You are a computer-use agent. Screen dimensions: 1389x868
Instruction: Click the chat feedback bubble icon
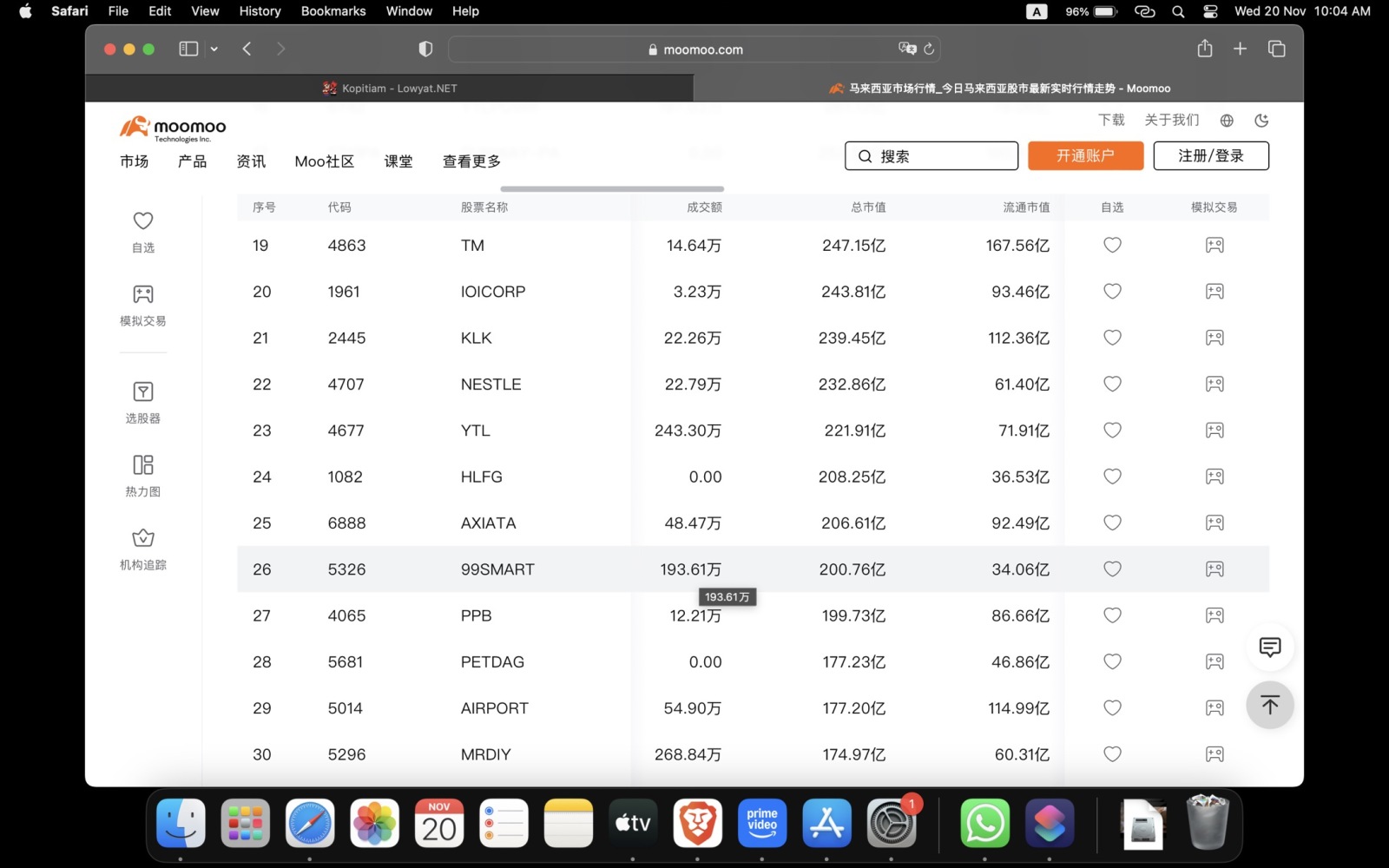coord(1270,648)
